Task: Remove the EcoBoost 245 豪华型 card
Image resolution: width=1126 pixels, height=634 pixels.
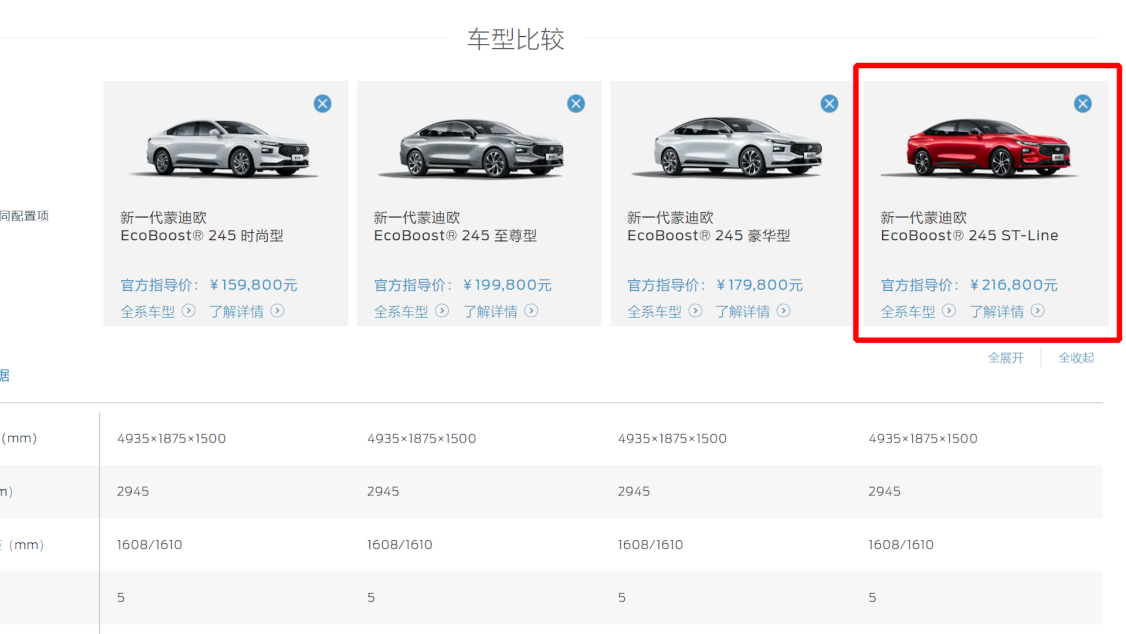Action: coord(829,103)
